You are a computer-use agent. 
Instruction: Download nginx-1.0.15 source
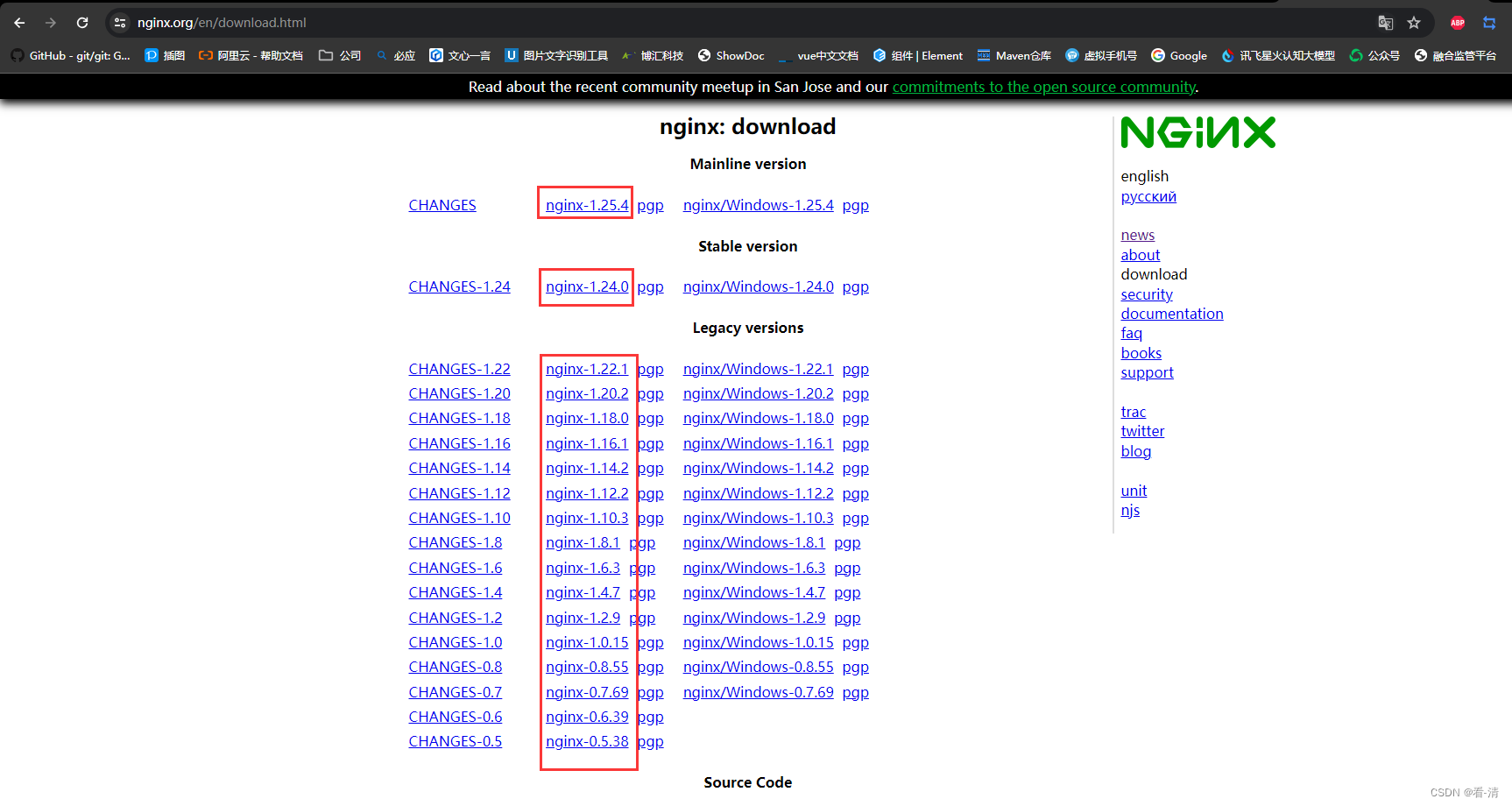[587, 642]
